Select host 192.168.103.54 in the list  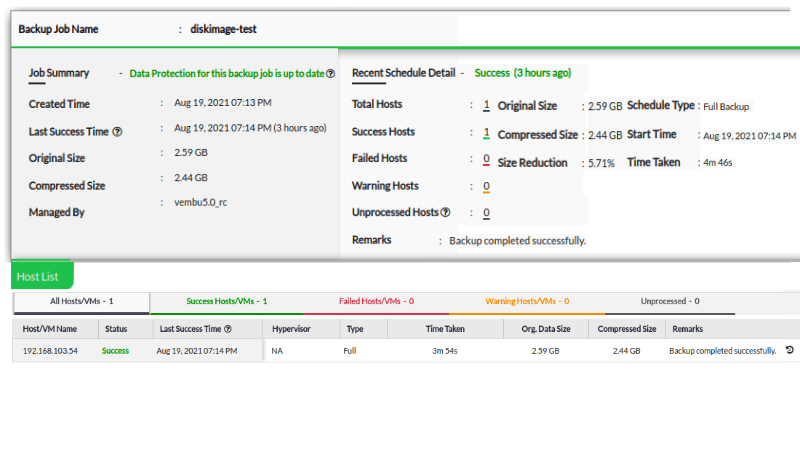(51, 351)
